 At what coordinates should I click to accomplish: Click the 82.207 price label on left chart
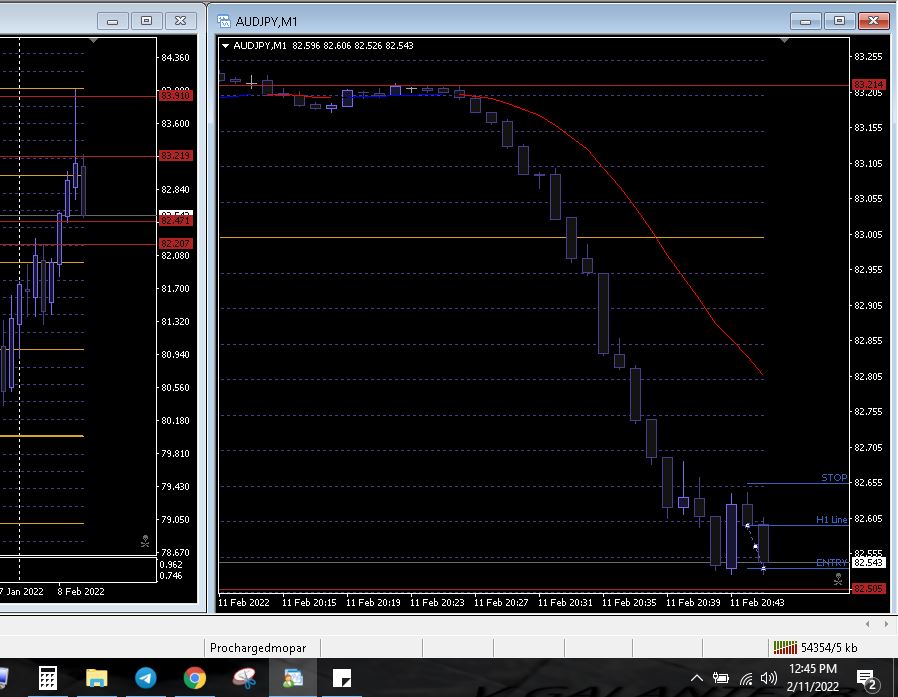(176, 243)
